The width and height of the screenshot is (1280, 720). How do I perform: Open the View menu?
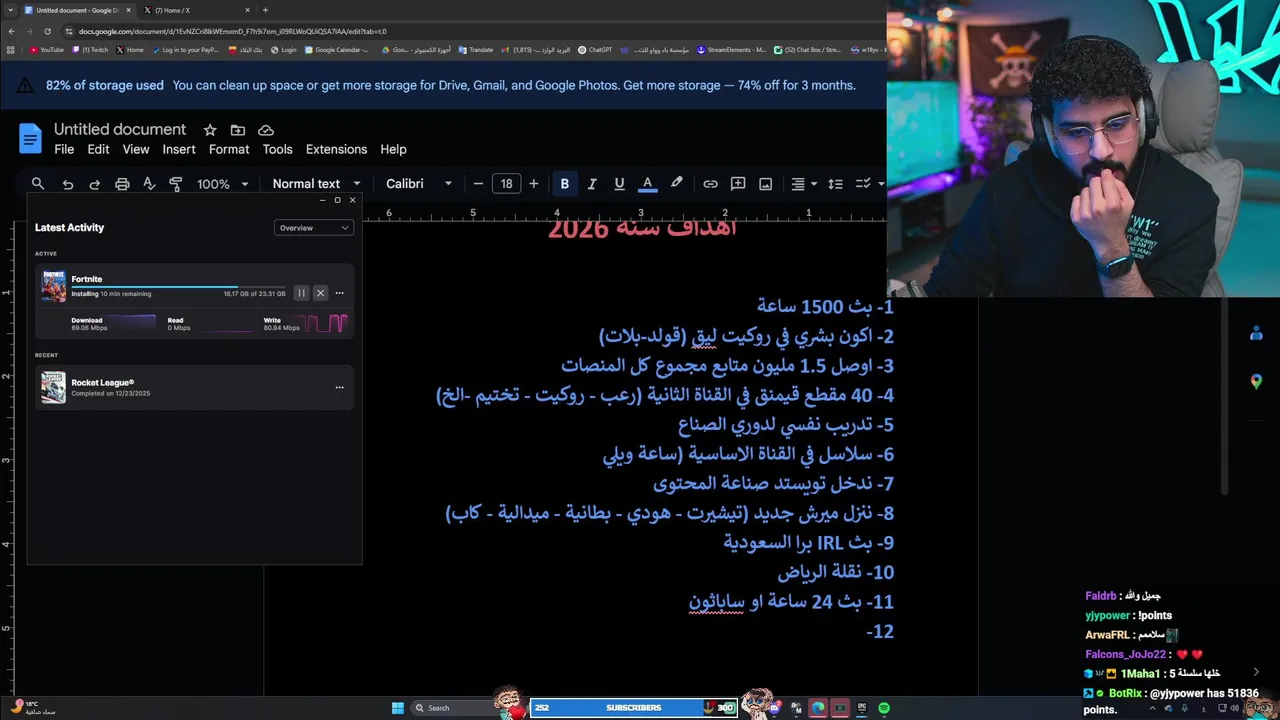click(136, 149)
